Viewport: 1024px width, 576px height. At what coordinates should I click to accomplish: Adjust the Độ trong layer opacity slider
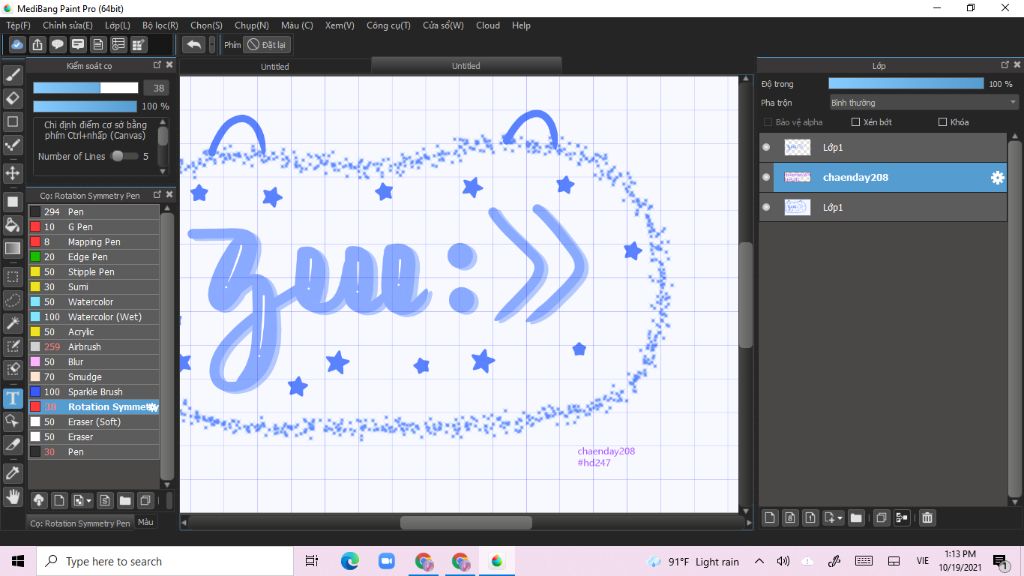click(x=906, y=84)
